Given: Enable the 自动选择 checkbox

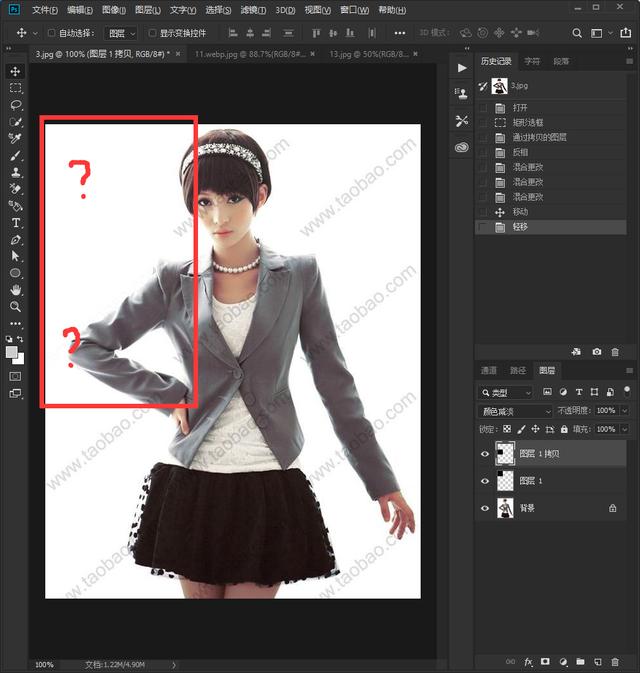Looking at the screenshot, I should click(52, 33).
